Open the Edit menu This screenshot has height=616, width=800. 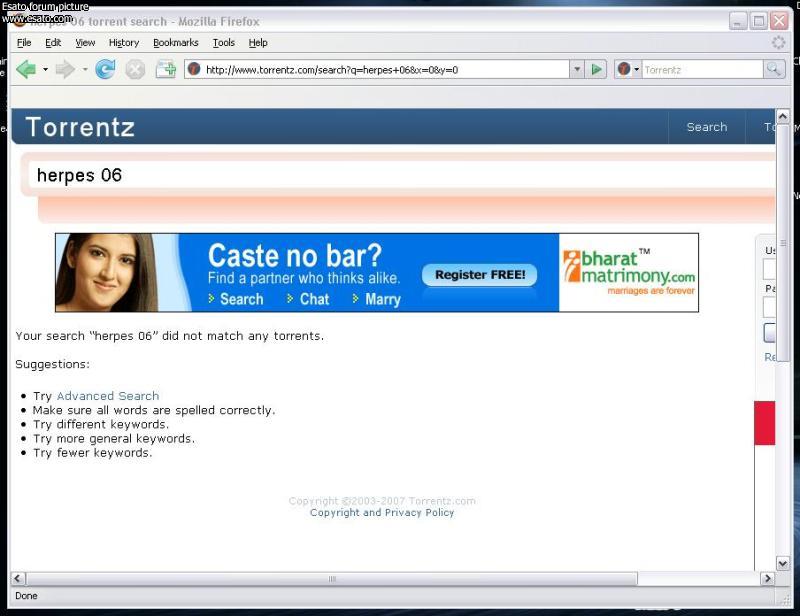tap(53, 43)
